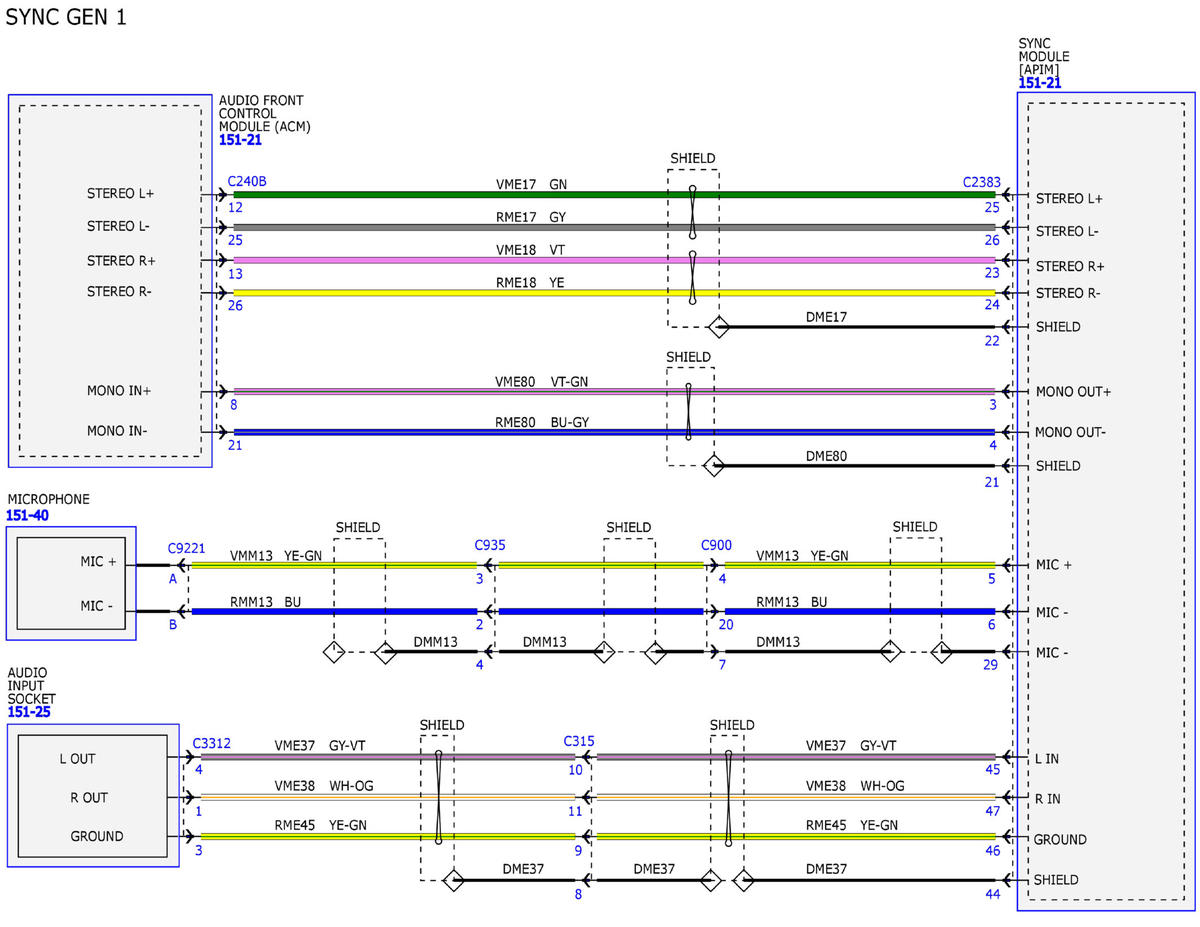This screenshot has width=1200, height=927.
Task: Follow the 151-40 link under Microphone
Action: pos(27,516)
